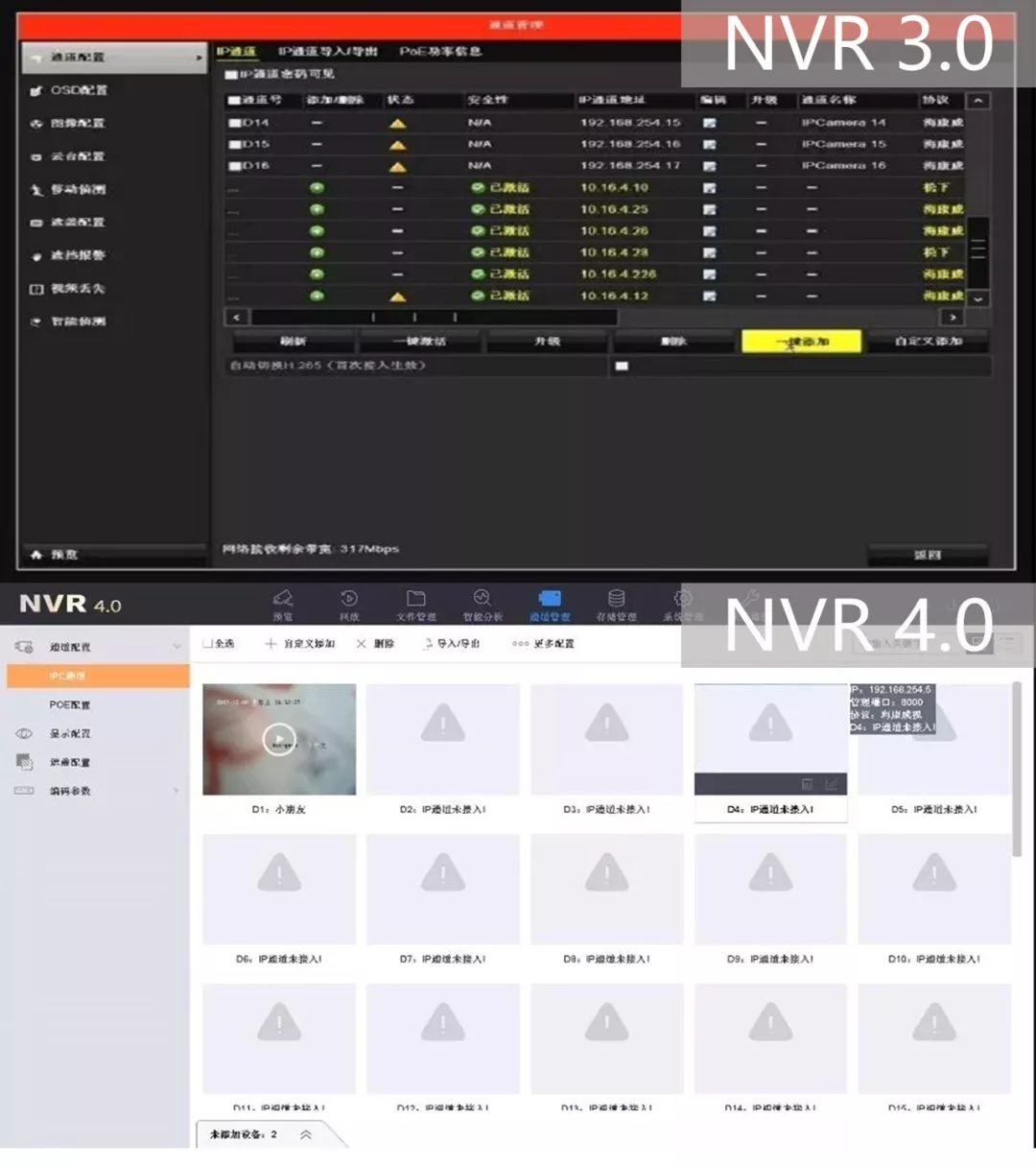Select 通道配置 in the NVR 3.0 sidebar

[x=113, y=58]
